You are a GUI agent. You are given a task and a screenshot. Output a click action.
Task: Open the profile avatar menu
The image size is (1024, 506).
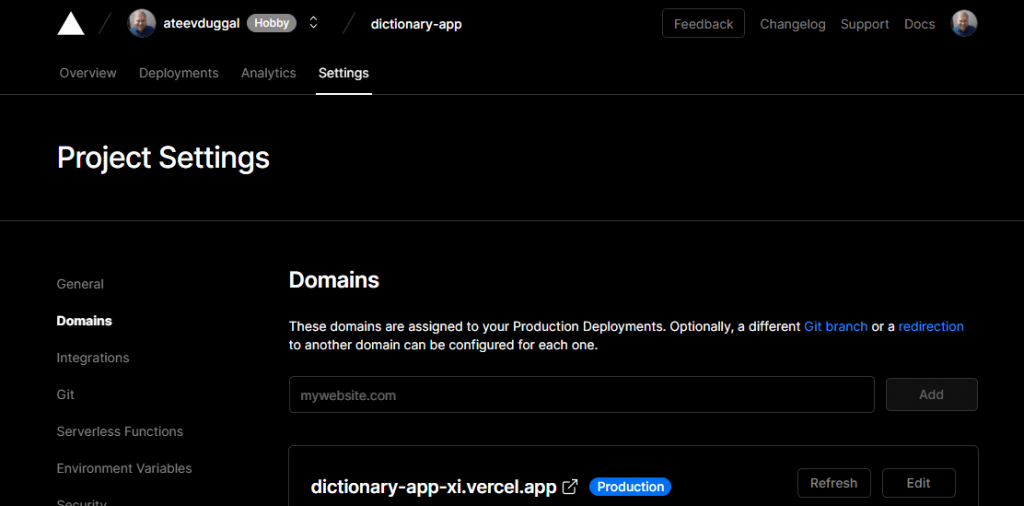tap(964, 24)
